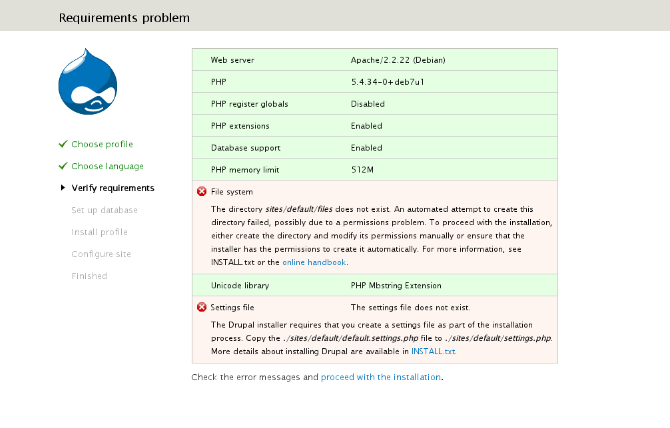The width and height of the screenshot is (670, 428).
Task: Select the Finished step
Action: pos(89,276)
